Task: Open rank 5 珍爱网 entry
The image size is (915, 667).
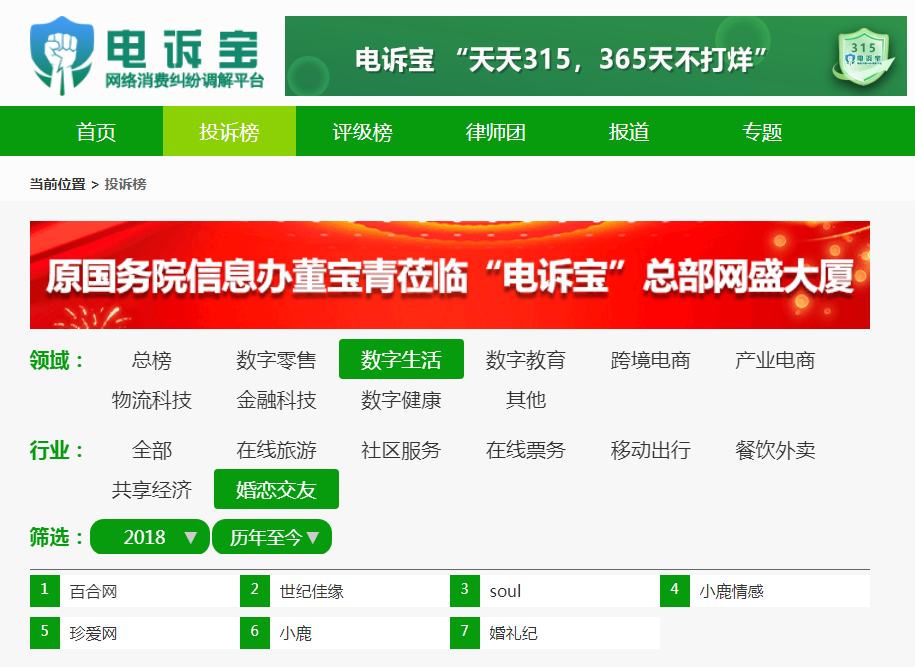Action: point(135,633)
